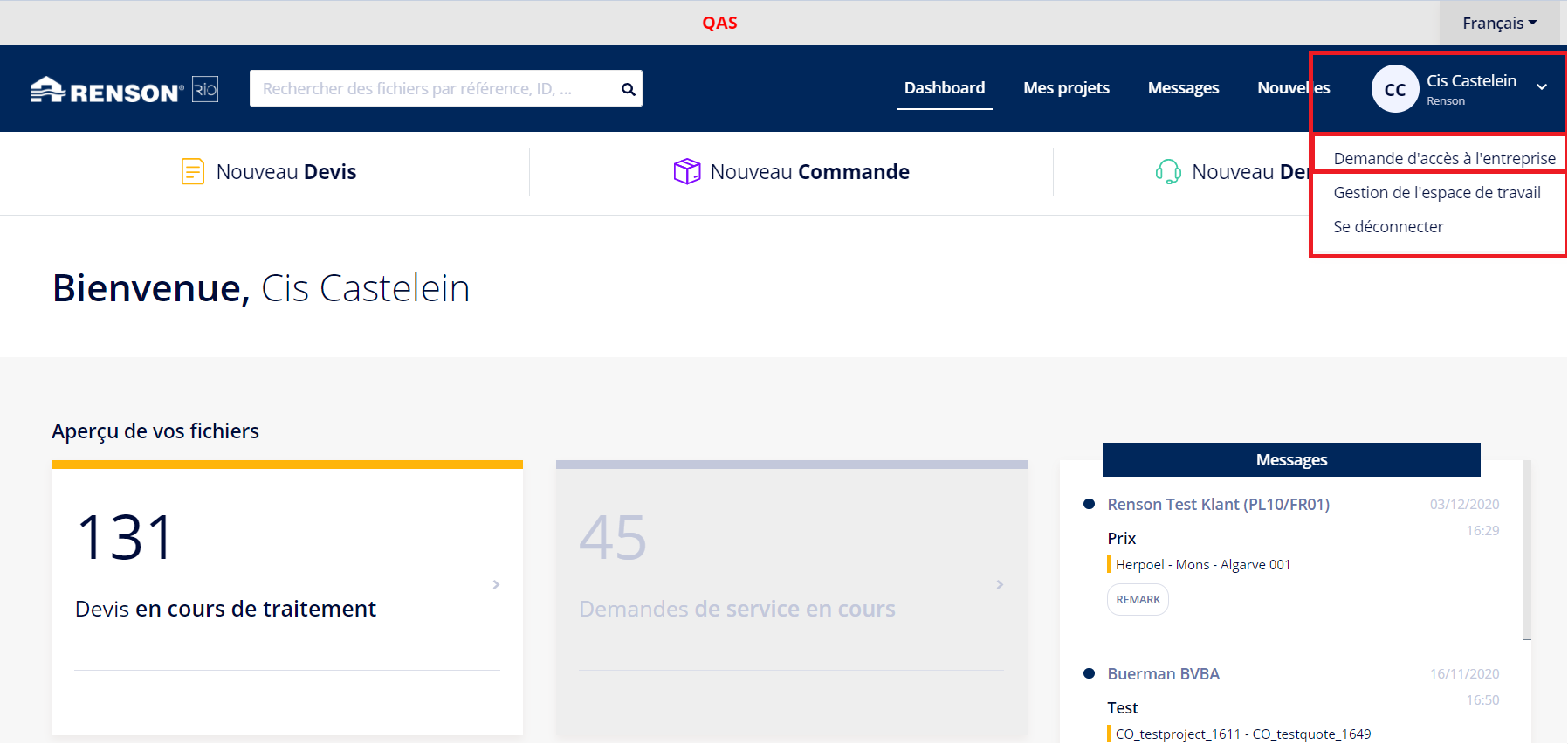1568x744 pixels.
Task: Click the yellow document icon for Nouveau Devis
Action: 192,171
